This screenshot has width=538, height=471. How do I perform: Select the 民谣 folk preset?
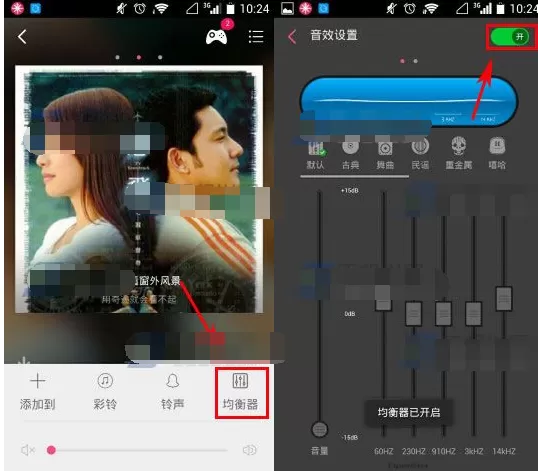420,154
